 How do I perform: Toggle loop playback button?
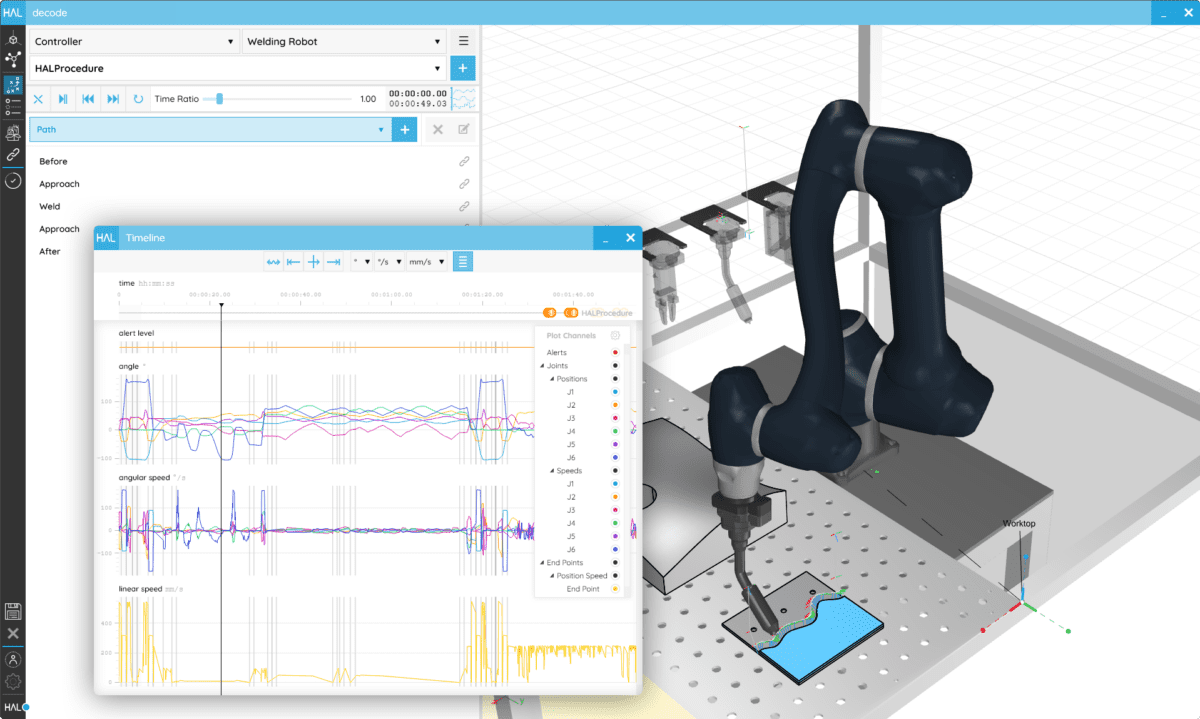[138, 99]
